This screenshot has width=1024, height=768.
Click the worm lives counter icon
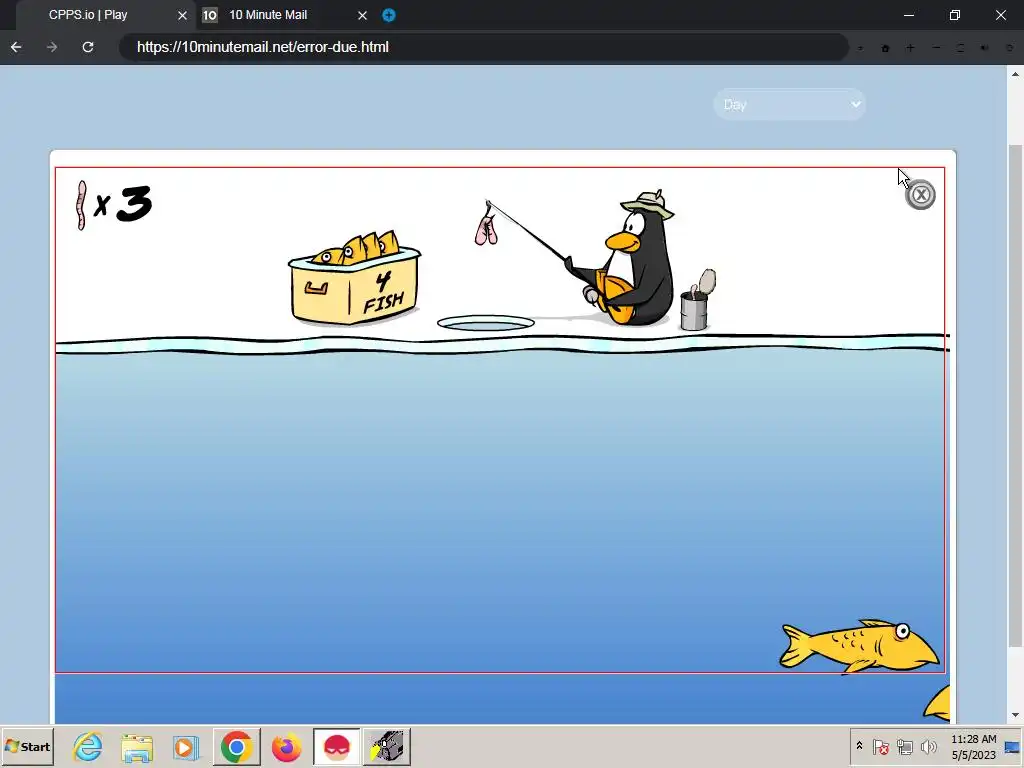(82, 205)
